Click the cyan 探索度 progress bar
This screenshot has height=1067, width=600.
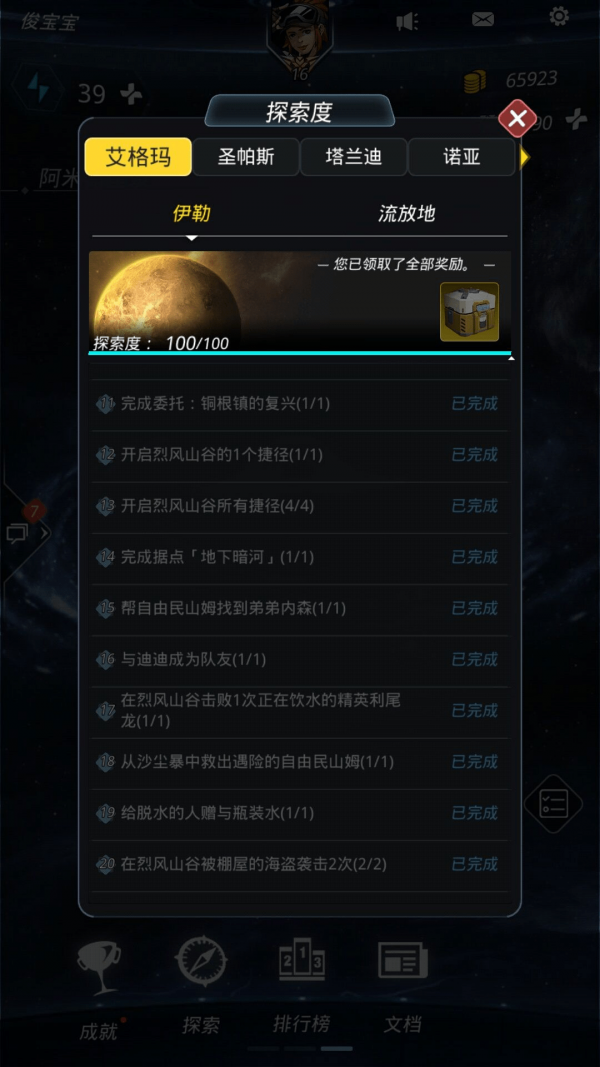point(300,353)
